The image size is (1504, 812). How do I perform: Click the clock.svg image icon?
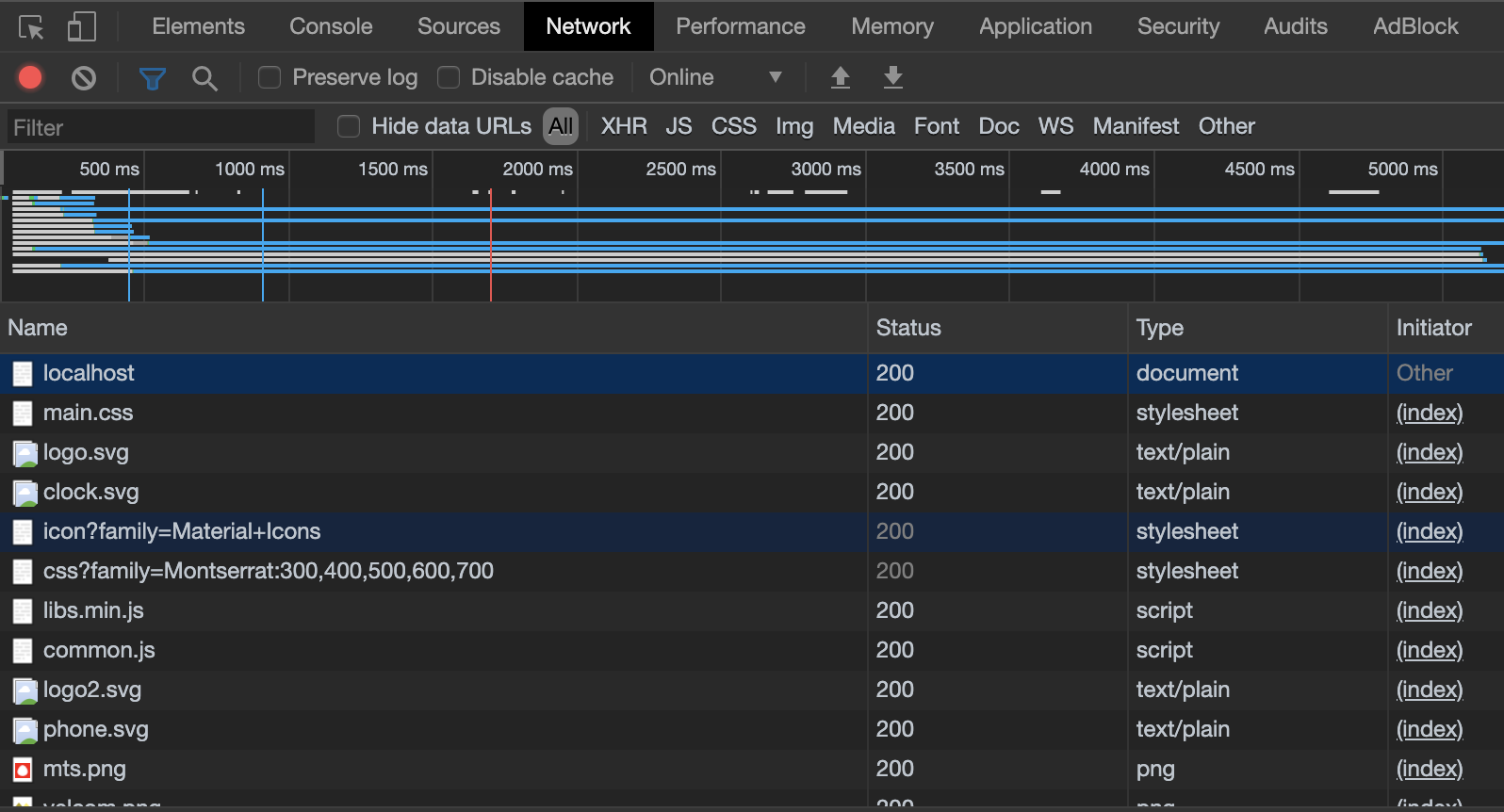25,494
